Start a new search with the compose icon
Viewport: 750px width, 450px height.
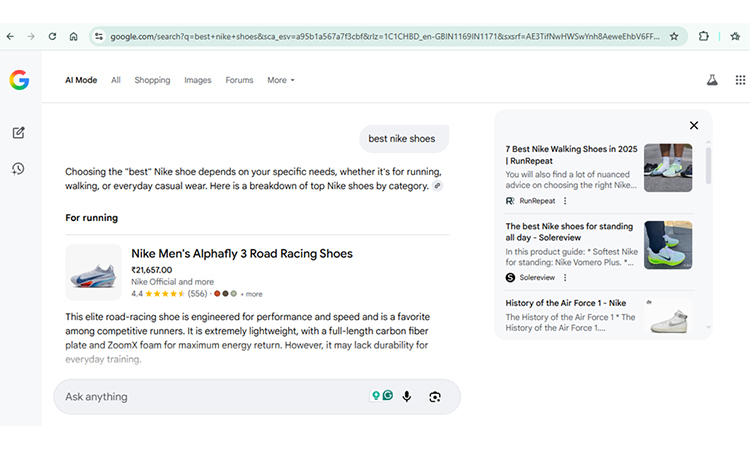[19, 133]
